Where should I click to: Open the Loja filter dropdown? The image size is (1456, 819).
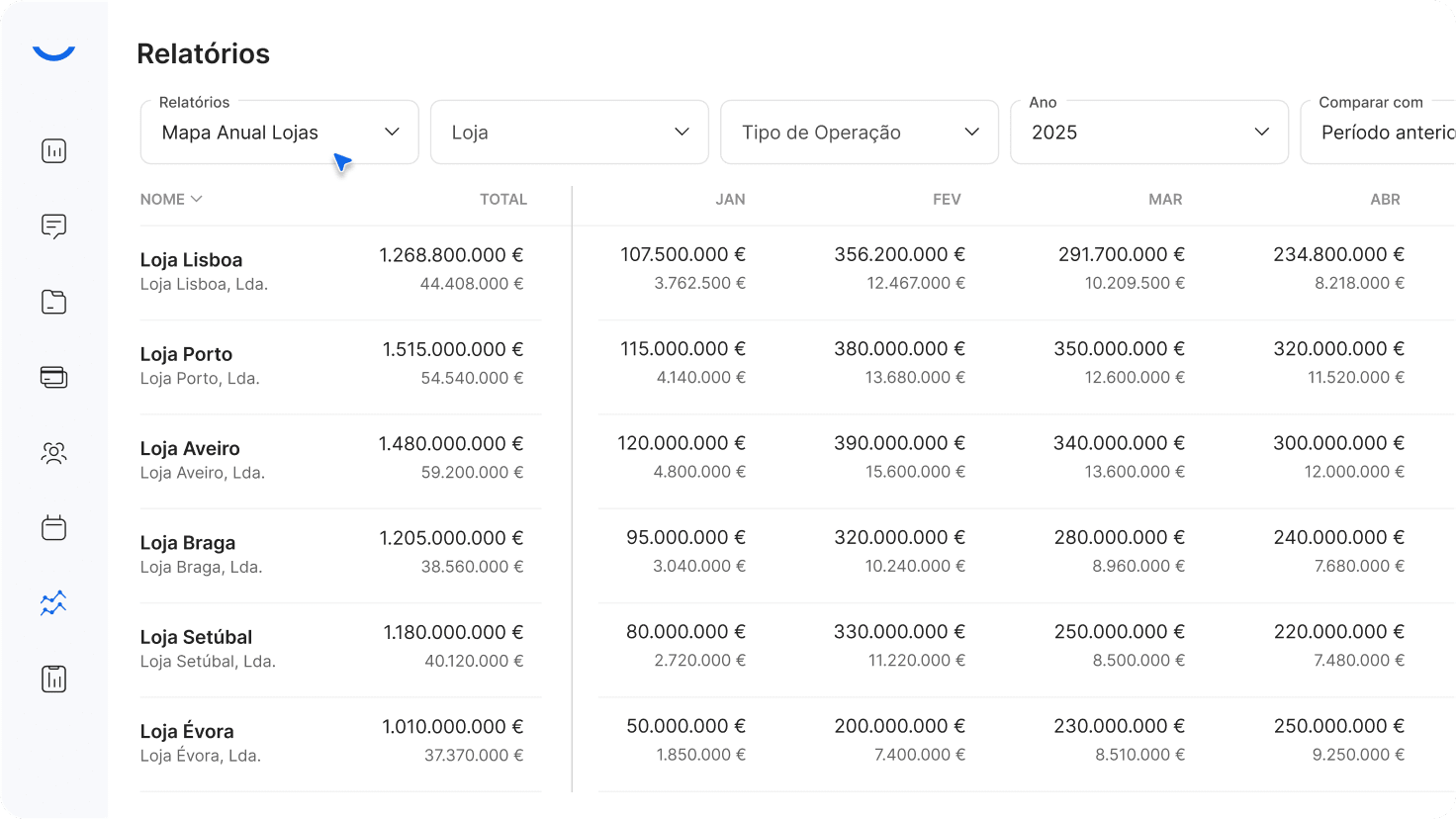pyautogui.click(x=569, y=133)
